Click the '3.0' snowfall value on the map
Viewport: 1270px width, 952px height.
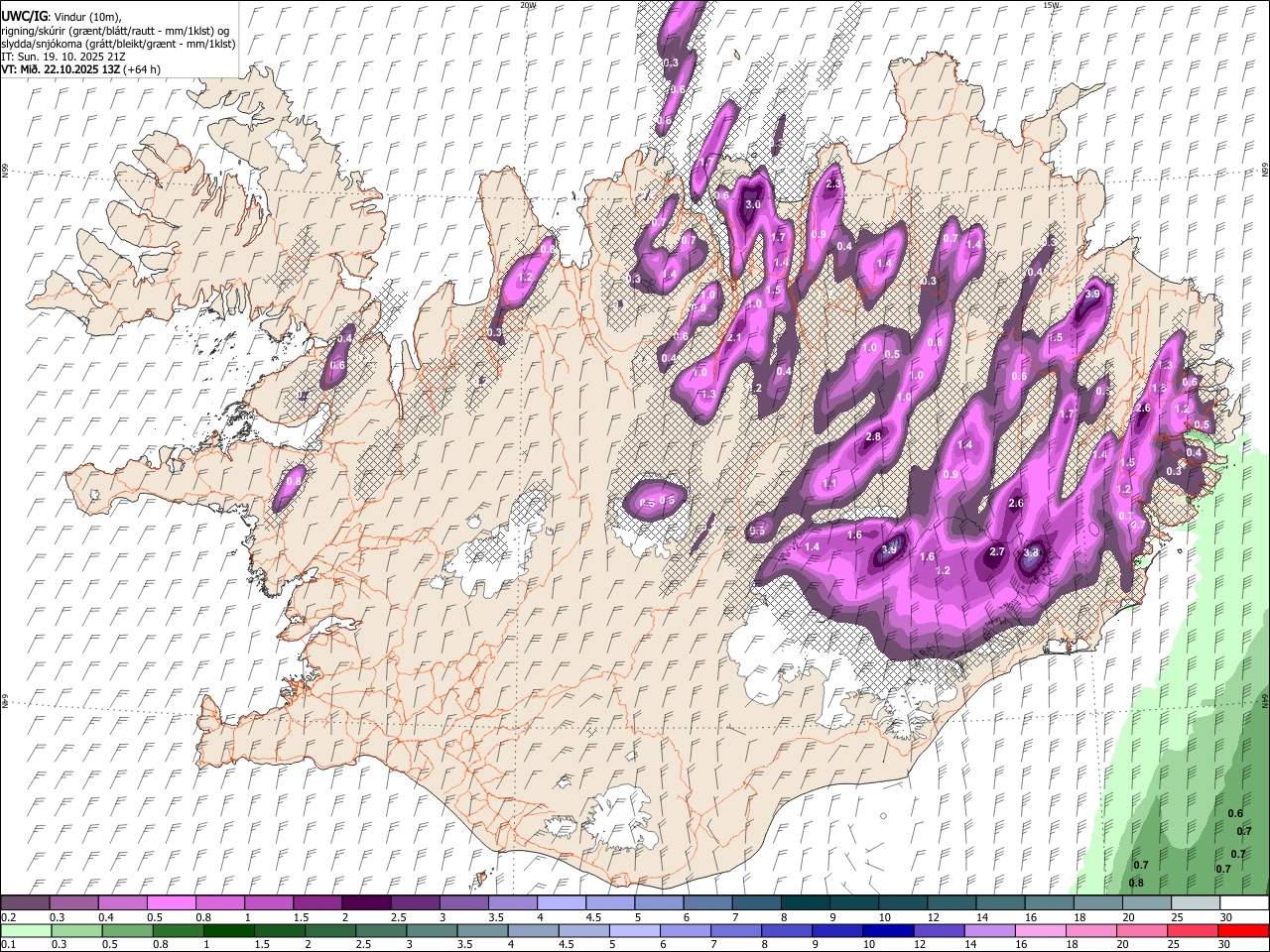753,205
